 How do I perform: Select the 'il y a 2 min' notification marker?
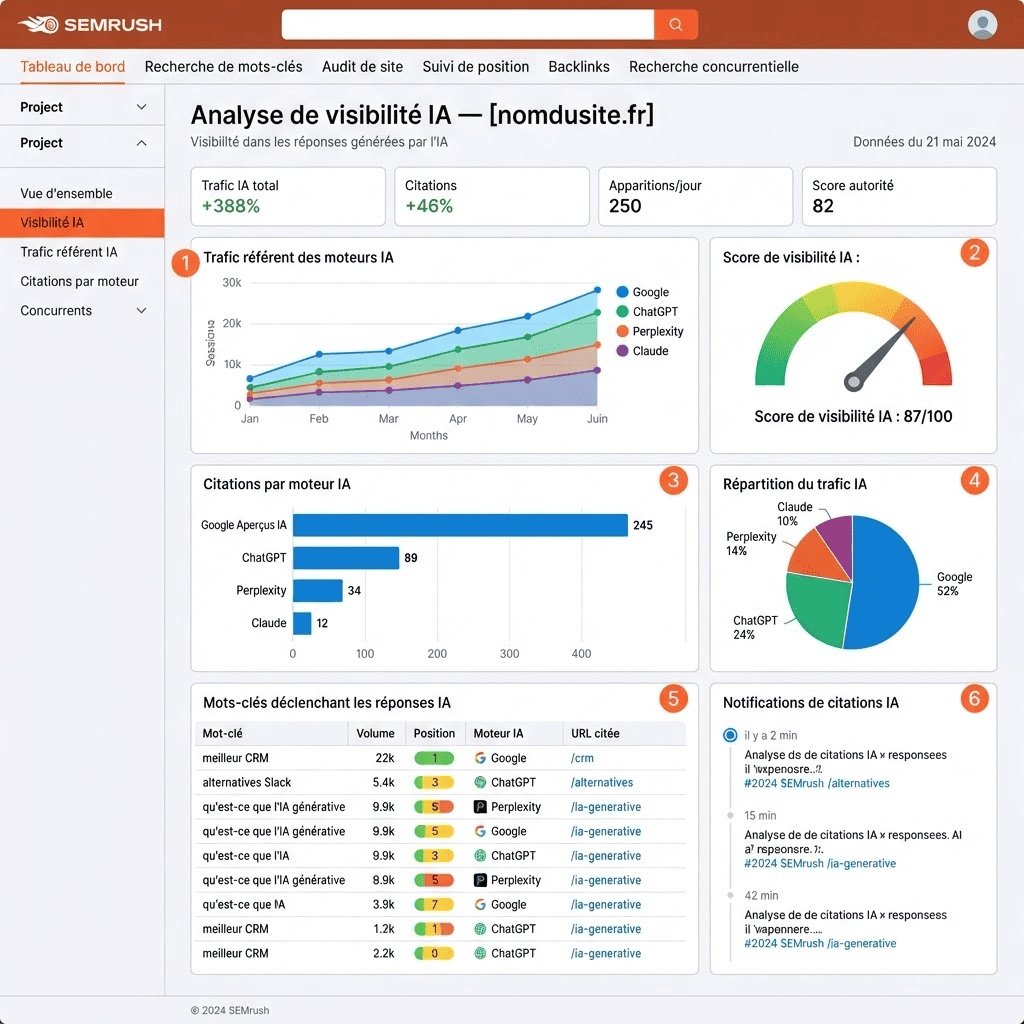click(x=730, y=735)
